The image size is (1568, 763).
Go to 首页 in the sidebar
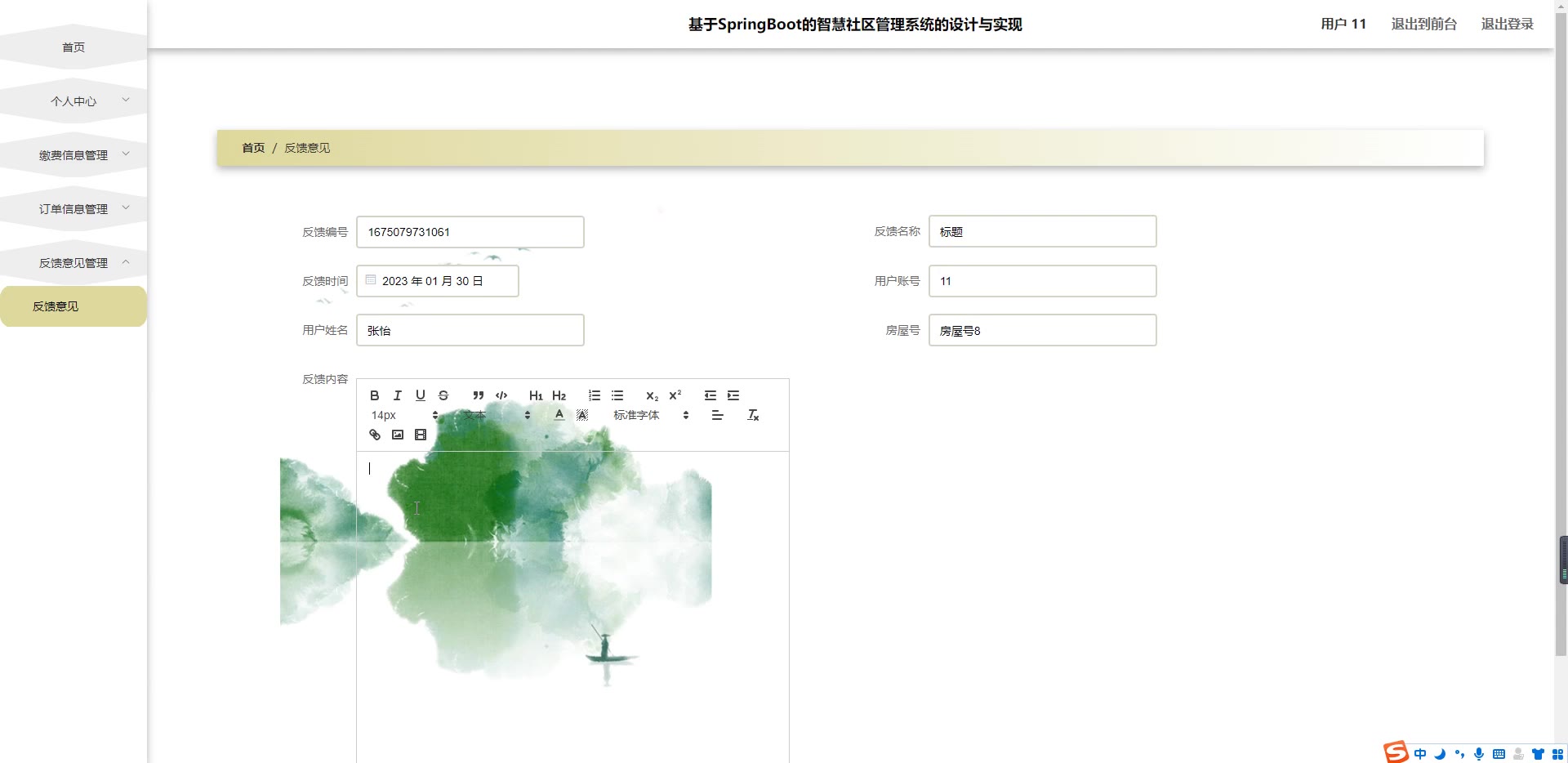tap(73, 47)
